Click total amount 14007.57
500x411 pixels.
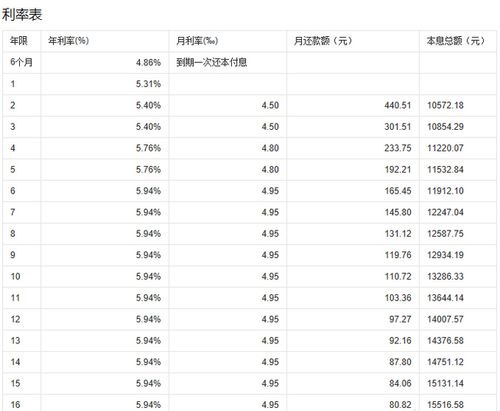coord(445,319)
